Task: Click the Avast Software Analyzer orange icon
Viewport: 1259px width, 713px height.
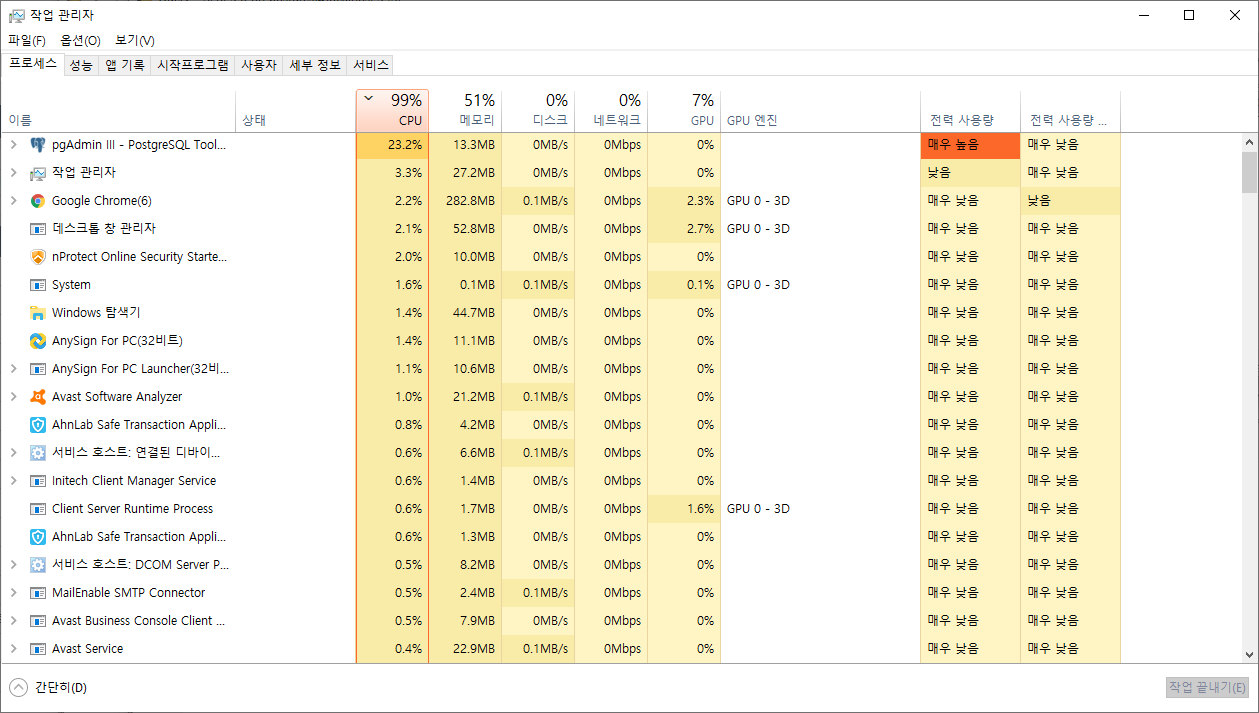Action: tap(38, 397)
